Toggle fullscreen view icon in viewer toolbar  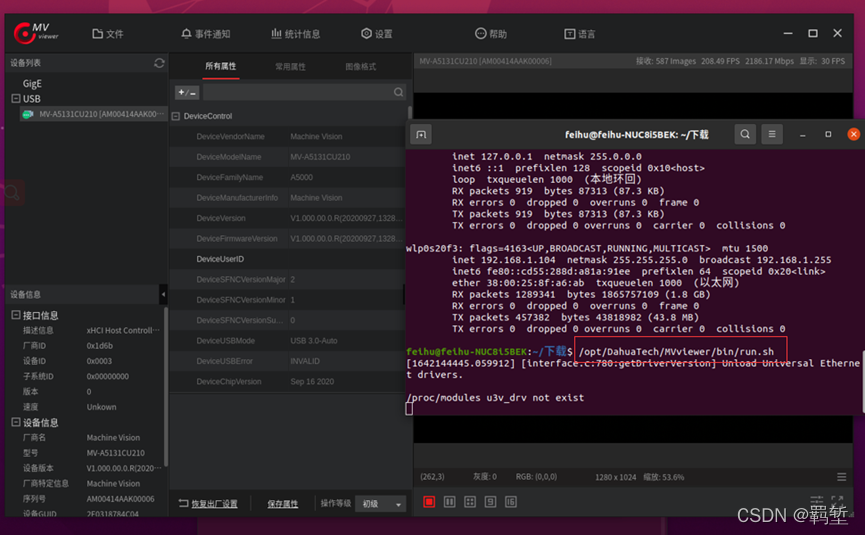pos(837,500)
